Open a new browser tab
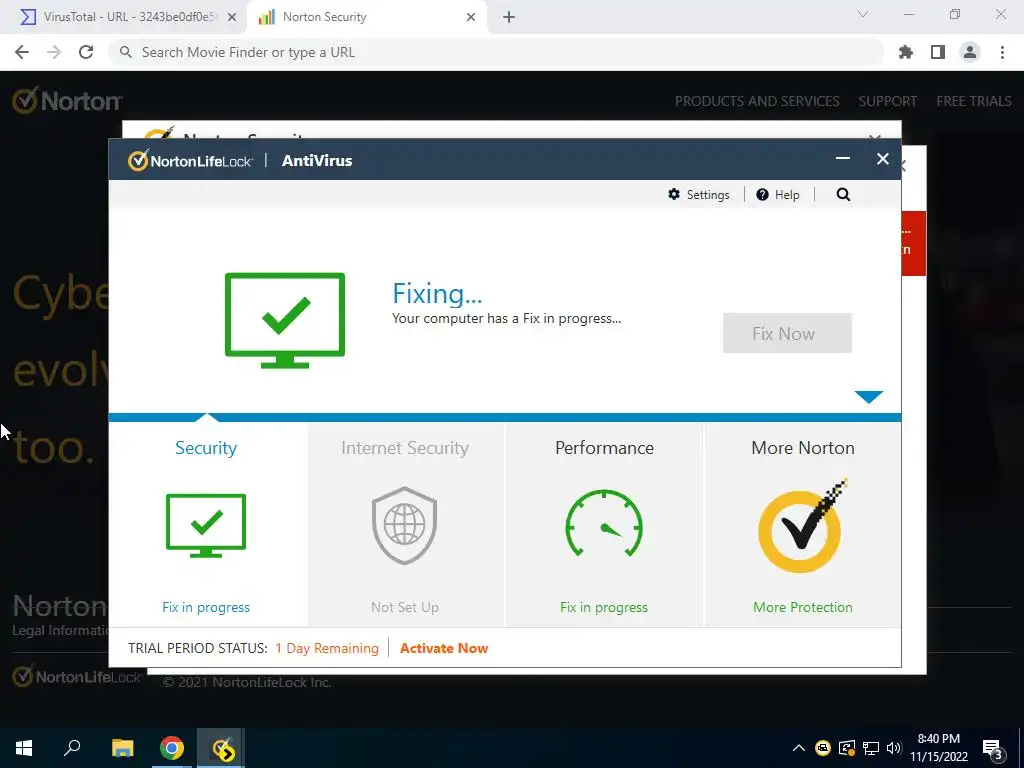This screenshot has height=768, width=1024. (509, 17)
